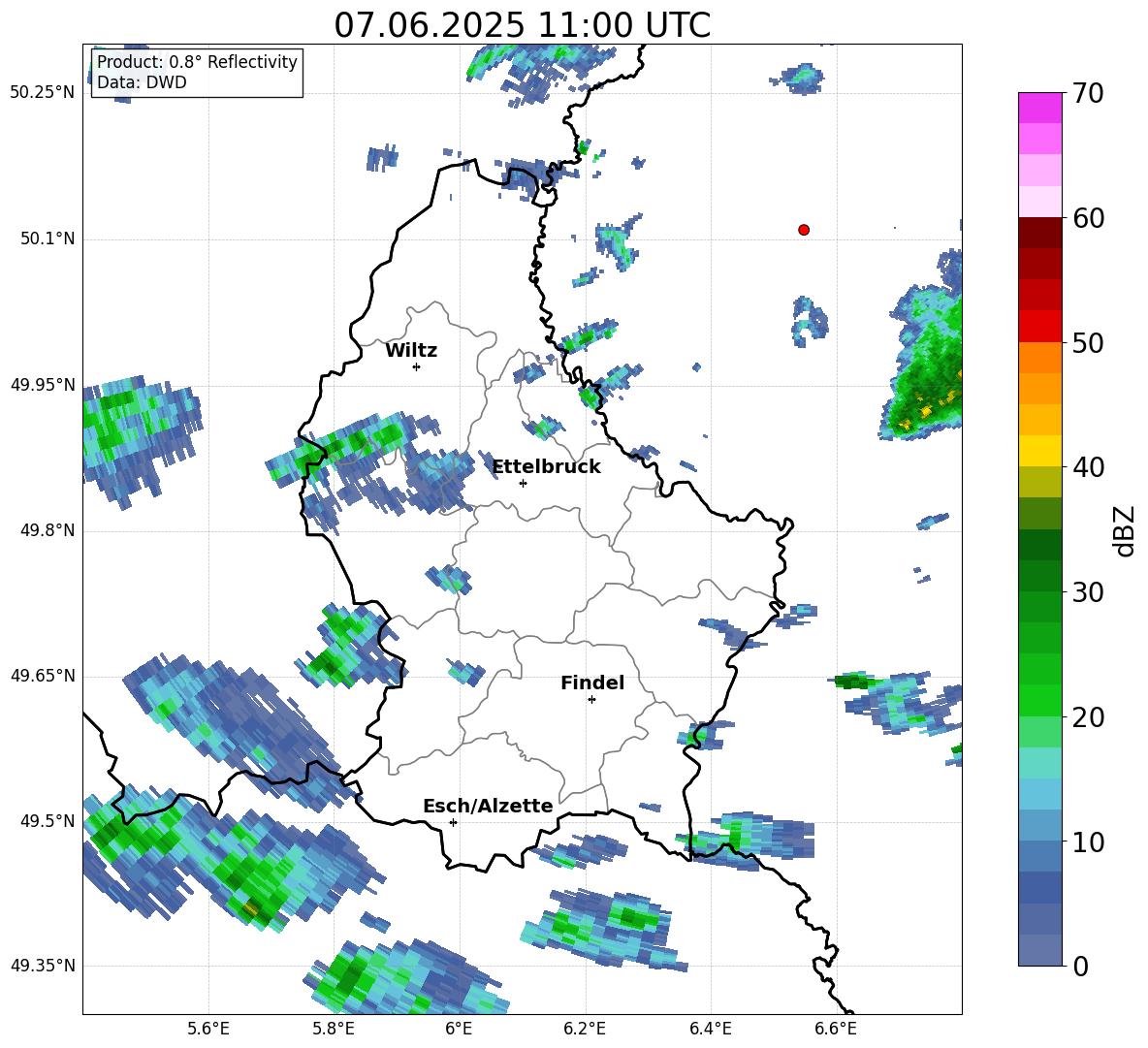Viewport: 1148px width, 1048px height.
Task: Click the bright green colorbar segment above 20
Action: tap(1039, 700)
